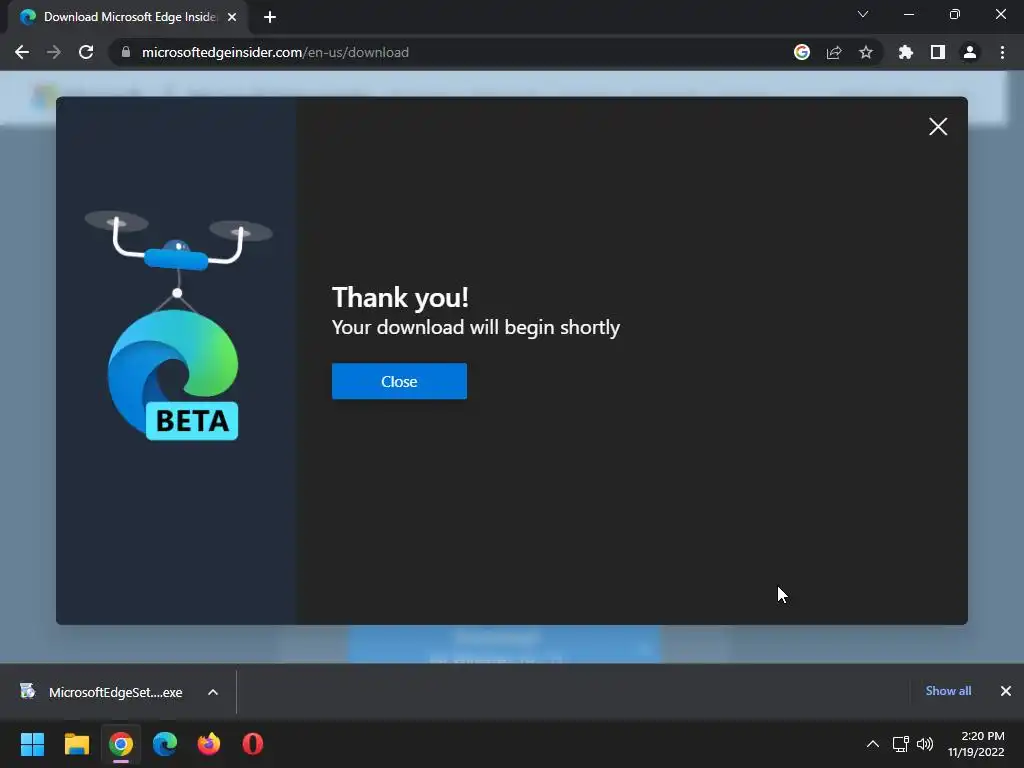Share this page using share icon

834,52
